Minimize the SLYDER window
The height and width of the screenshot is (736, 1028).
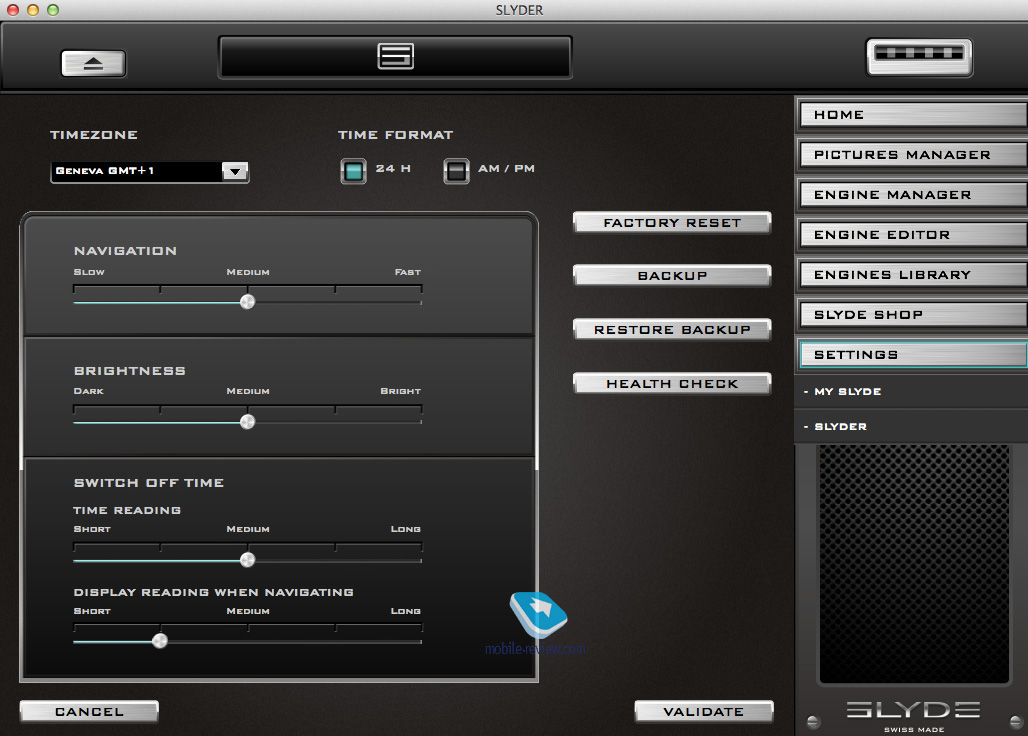[x=33, y=10]
